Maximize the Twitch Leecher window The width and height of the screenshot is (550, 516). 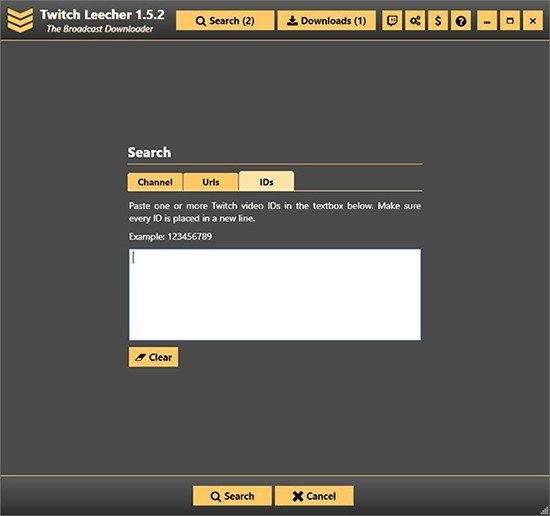point(510,21)
